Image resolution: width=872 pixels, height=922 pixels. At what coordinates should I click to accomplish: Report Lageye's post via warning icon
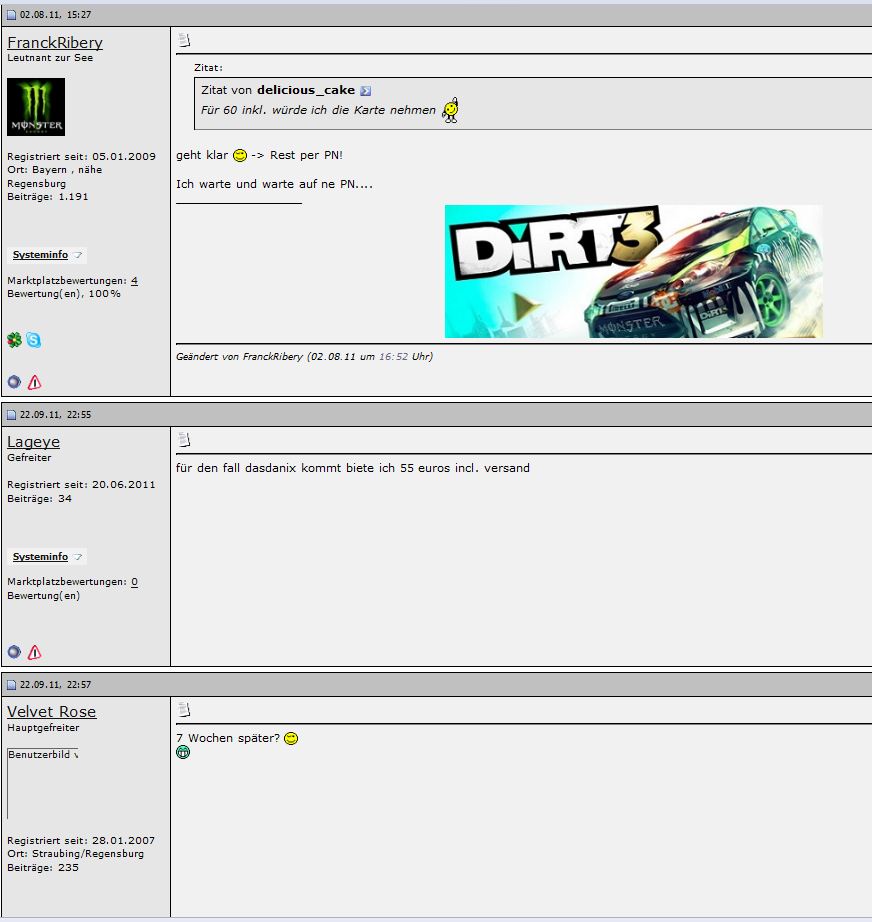click(35, 652)
